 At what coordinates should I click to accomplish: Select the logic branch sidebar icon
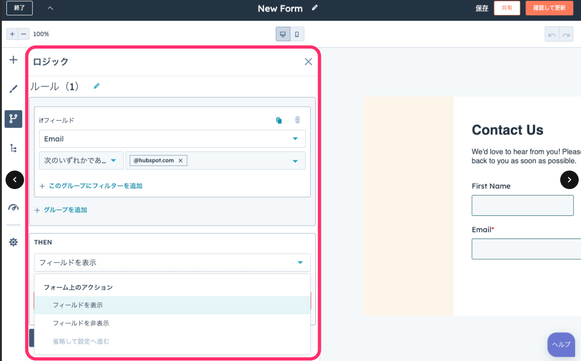click(x=13, y=119)
